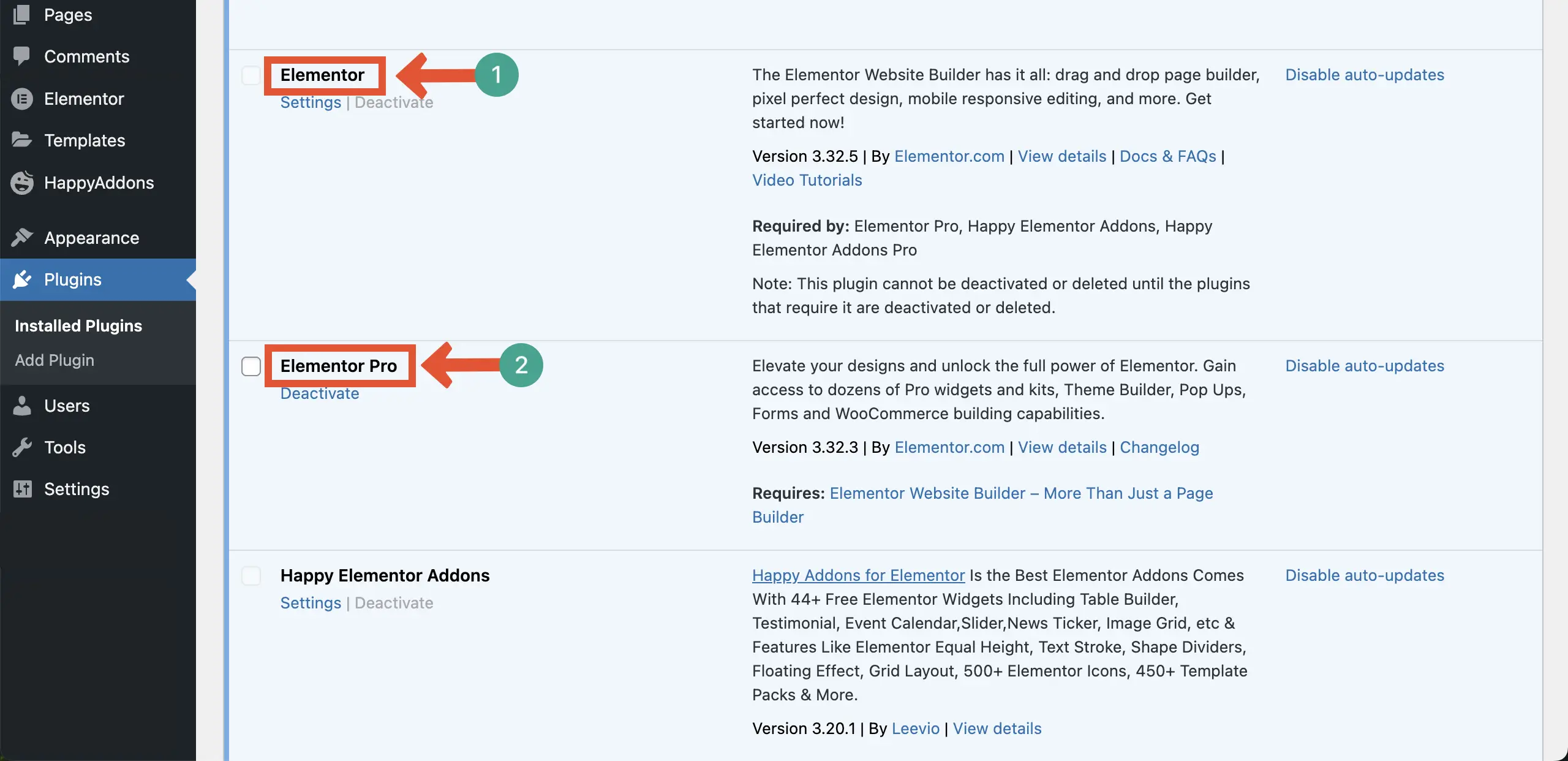Screen dimensions: 1568x761
Task: Click the Settings gear icon
Action: 21,488
